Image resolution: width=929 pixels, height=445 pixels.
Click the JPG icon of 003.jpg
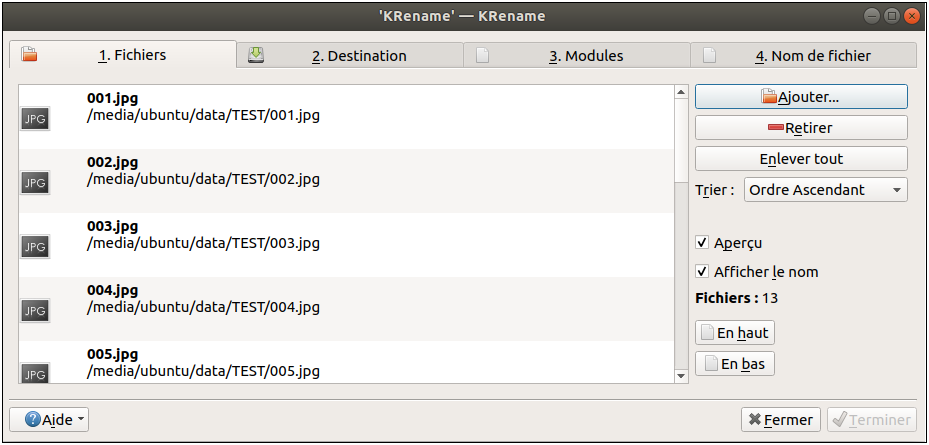coord(35,246)
